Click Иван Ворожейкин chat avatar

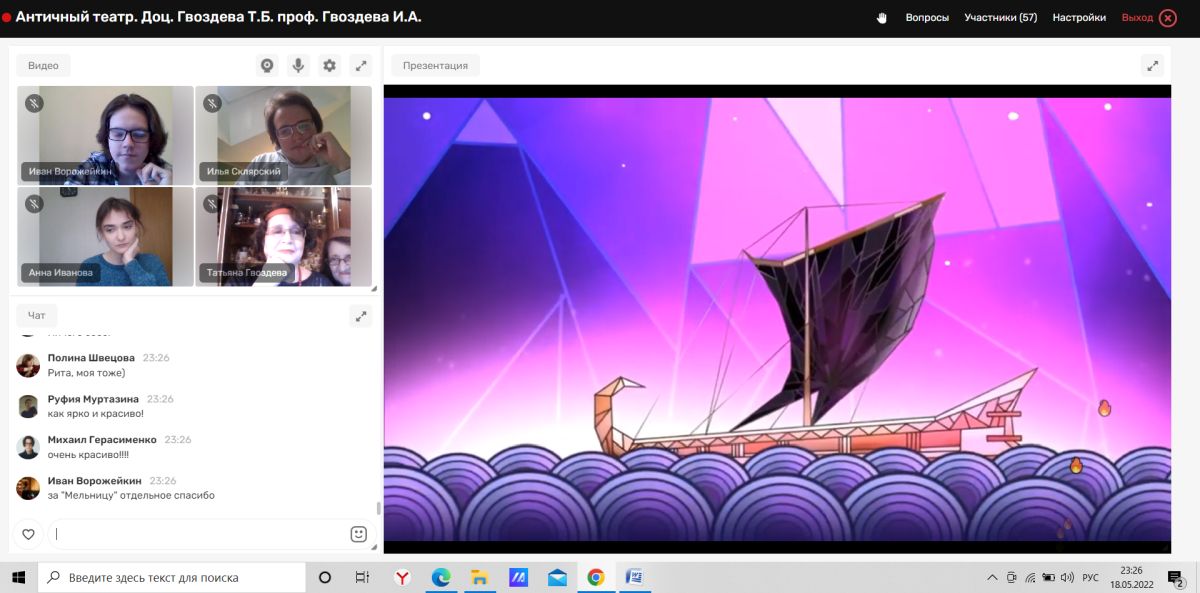tap(28, 488)
